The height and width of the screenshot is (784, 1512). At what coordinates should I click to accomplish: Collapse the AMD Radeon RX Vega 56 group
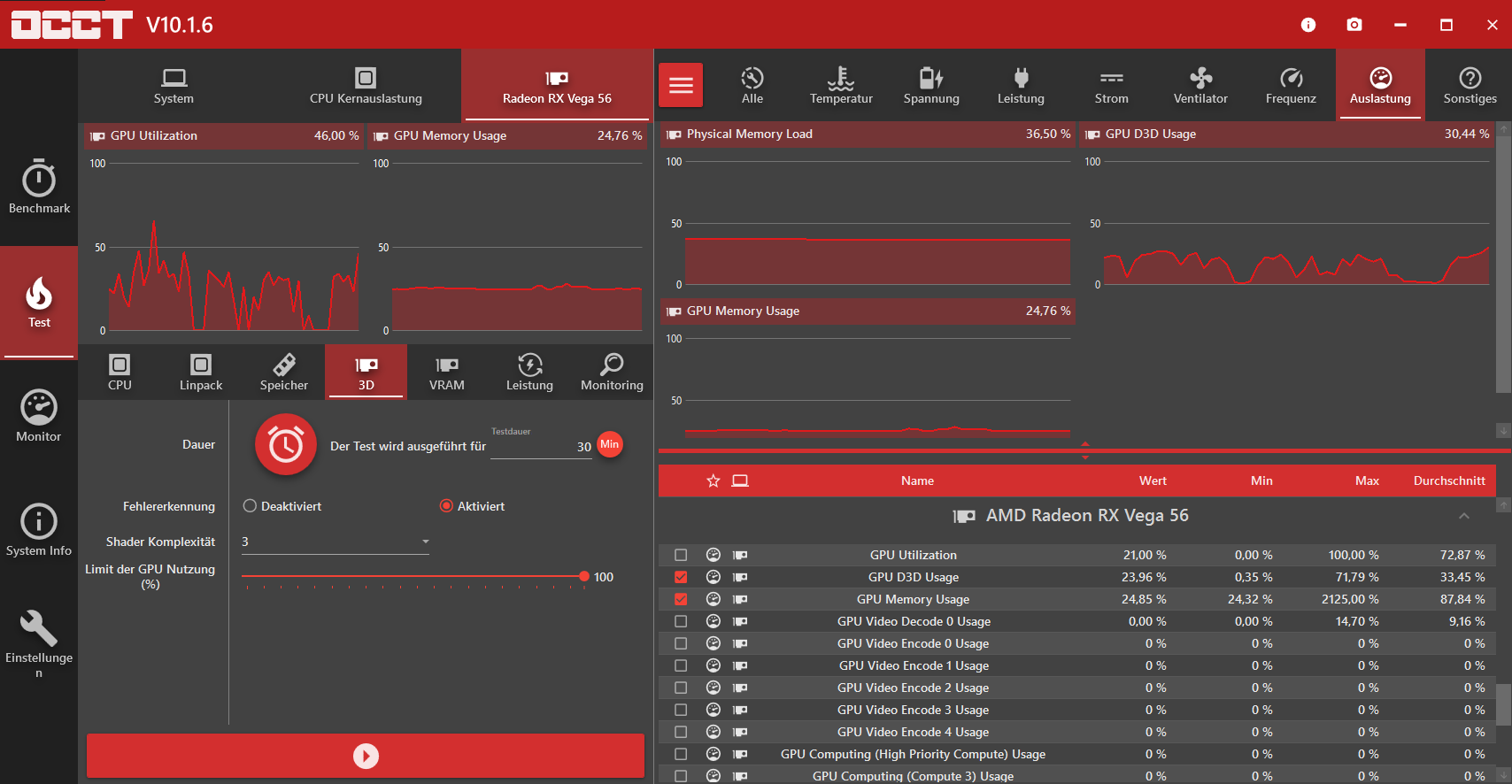tap(1464, 516)
